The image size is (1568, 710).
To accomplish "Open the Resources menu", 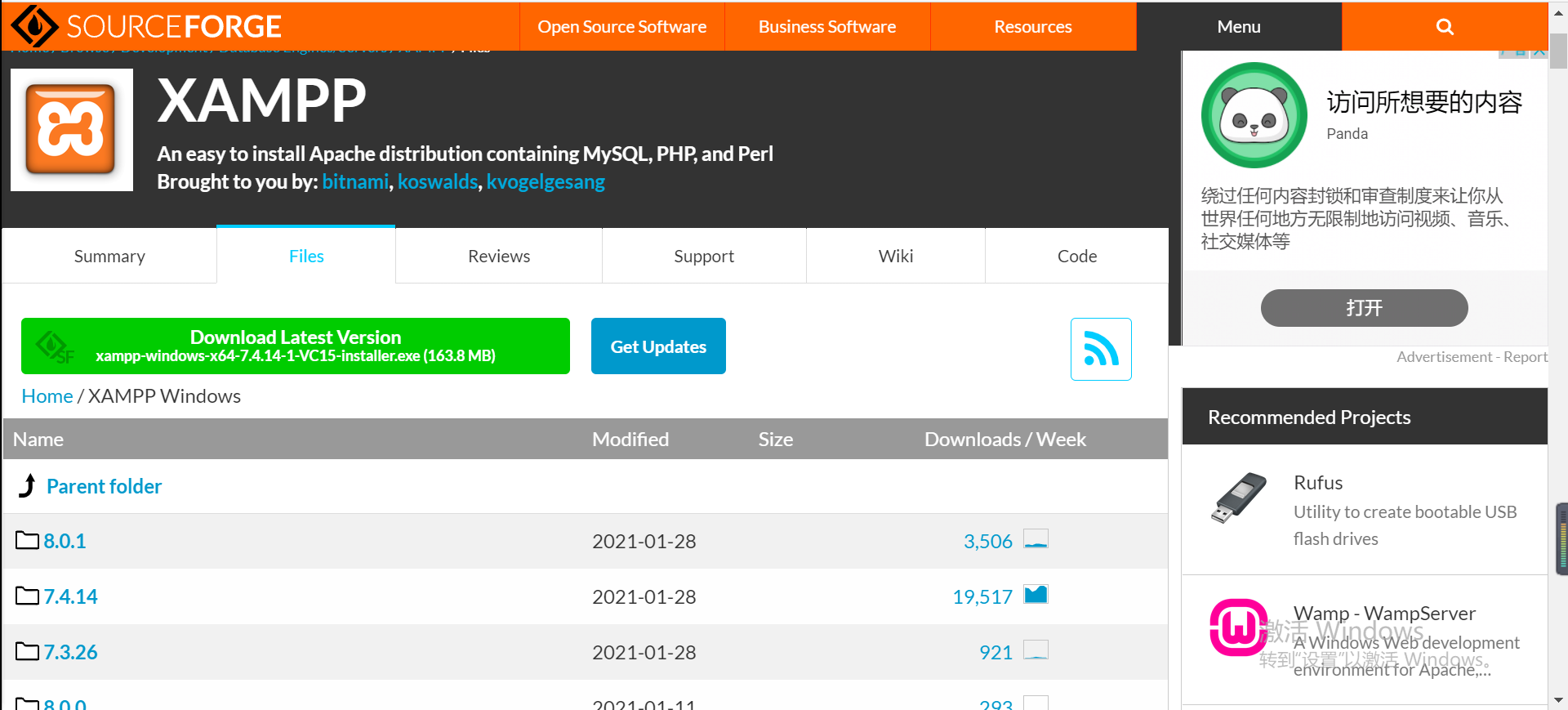I will tap(1033, 27).
